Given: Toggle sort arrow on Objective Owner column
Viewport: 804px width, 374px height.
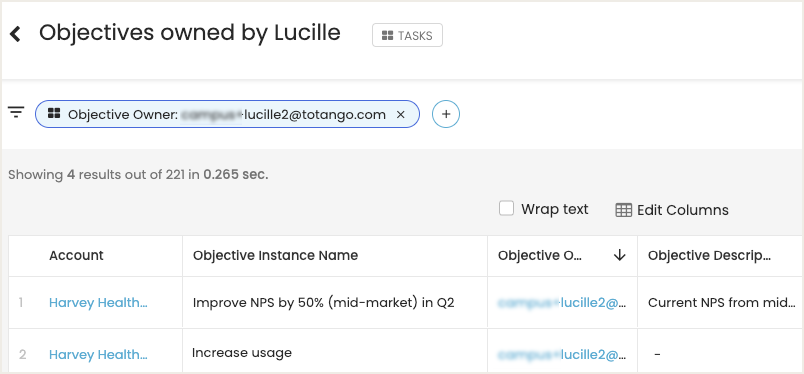Looking at the screenshot, I should pos(620,255).
